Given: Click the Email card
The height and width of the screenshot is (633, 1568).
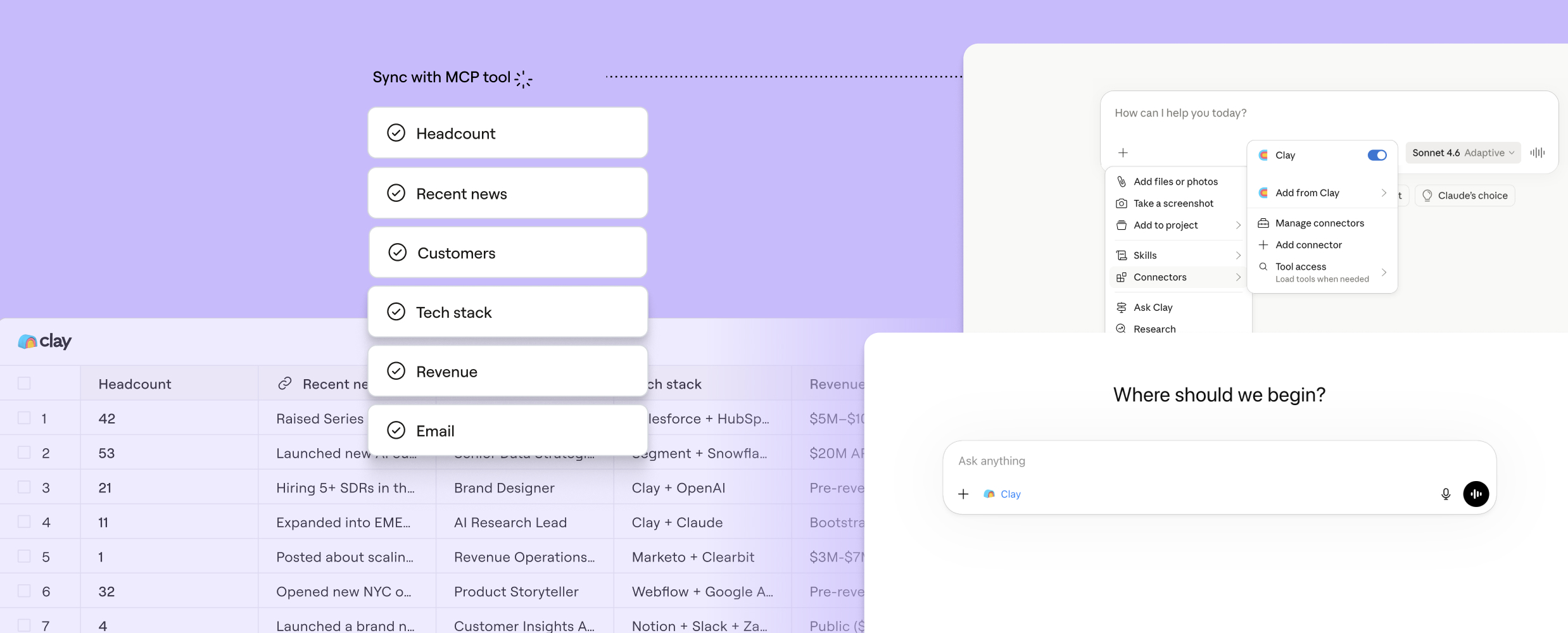Looking at the screenshot, I should tap(508, 430).
